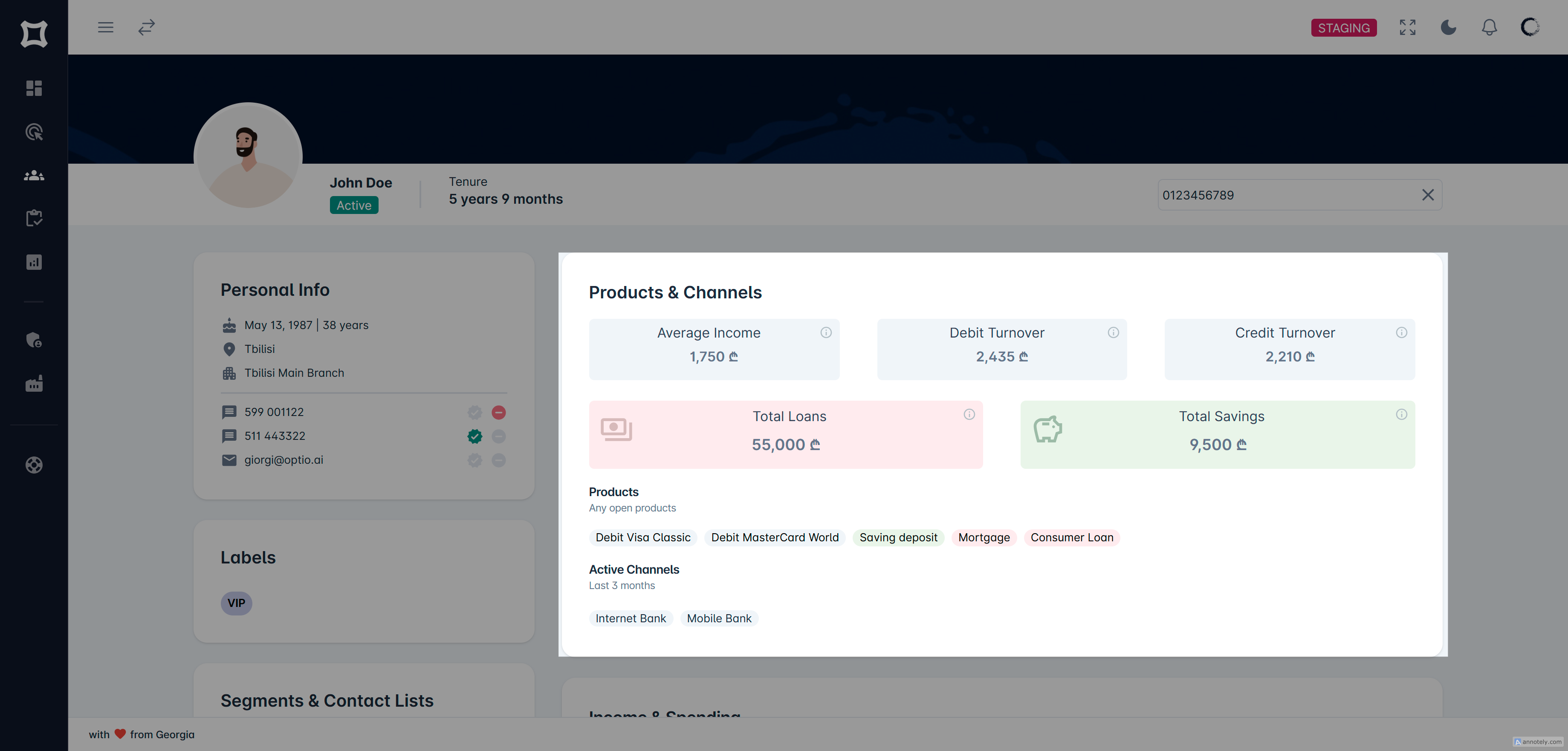The height and width of the screenshot is (751, 1568).
Task: Show Total Loans info tooltip icon
Action: [x=969, y=414]
